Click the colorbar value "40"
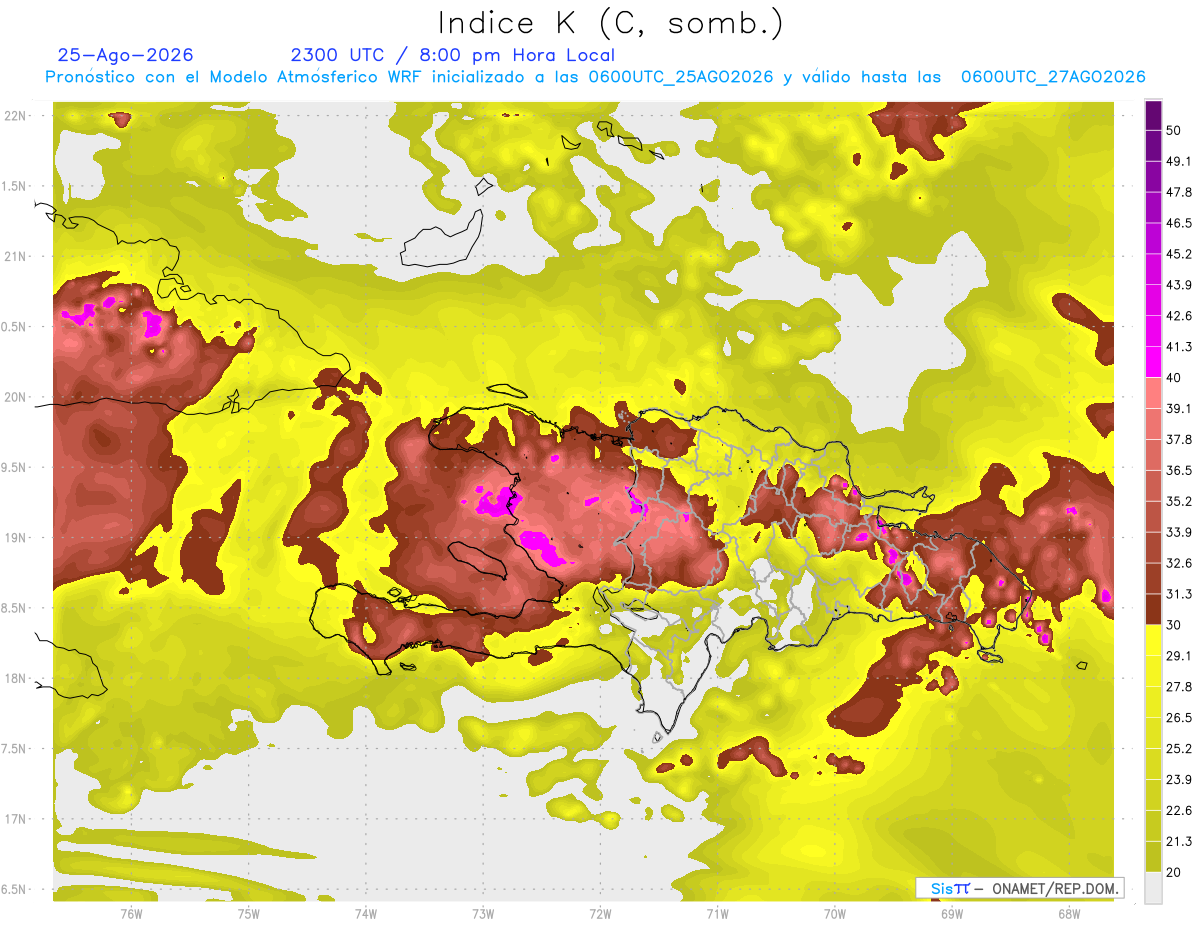 1174,378
